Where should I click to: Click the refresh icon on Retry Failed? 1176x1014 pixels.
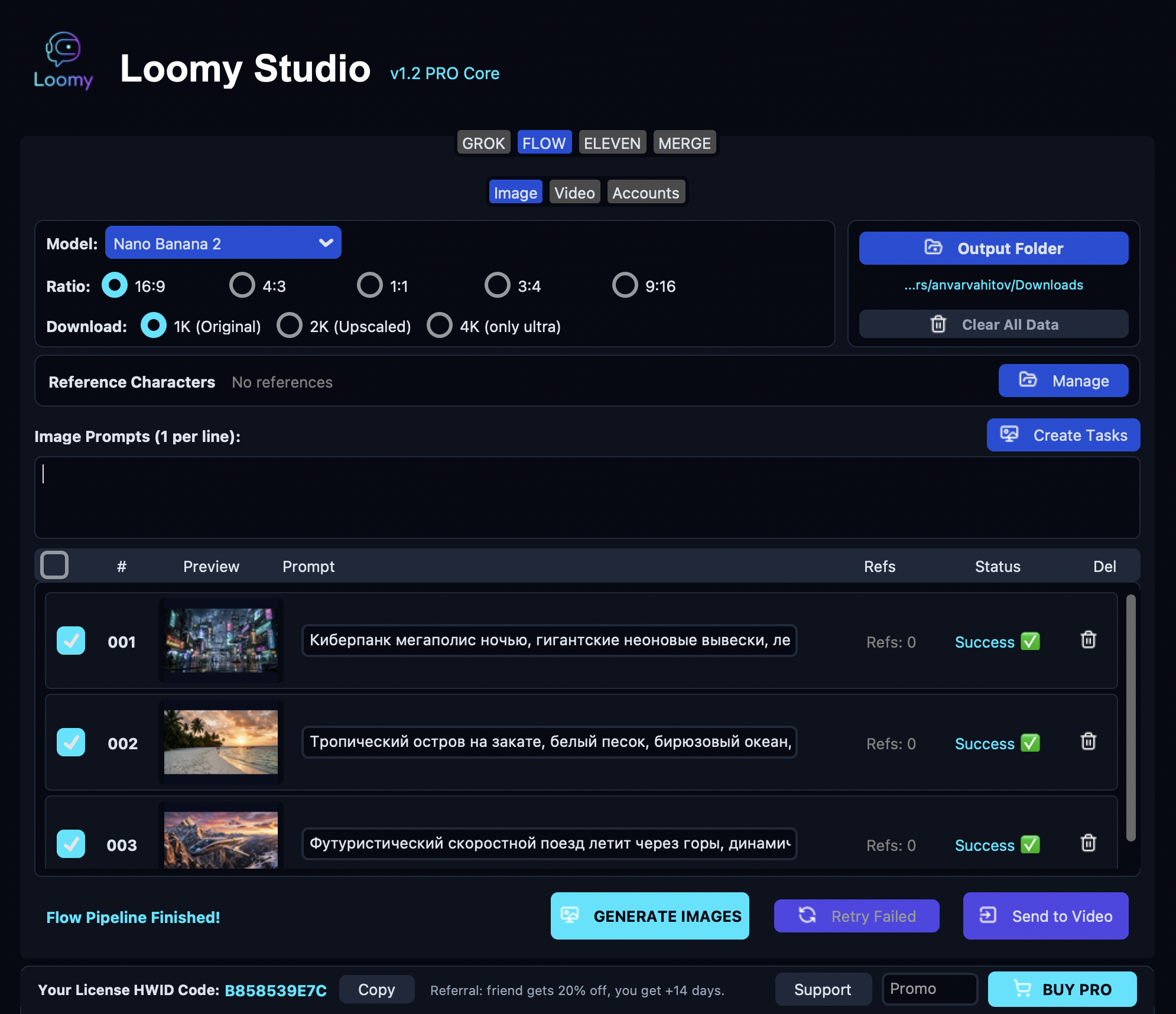pyautogui.click(x=807, y=915)
